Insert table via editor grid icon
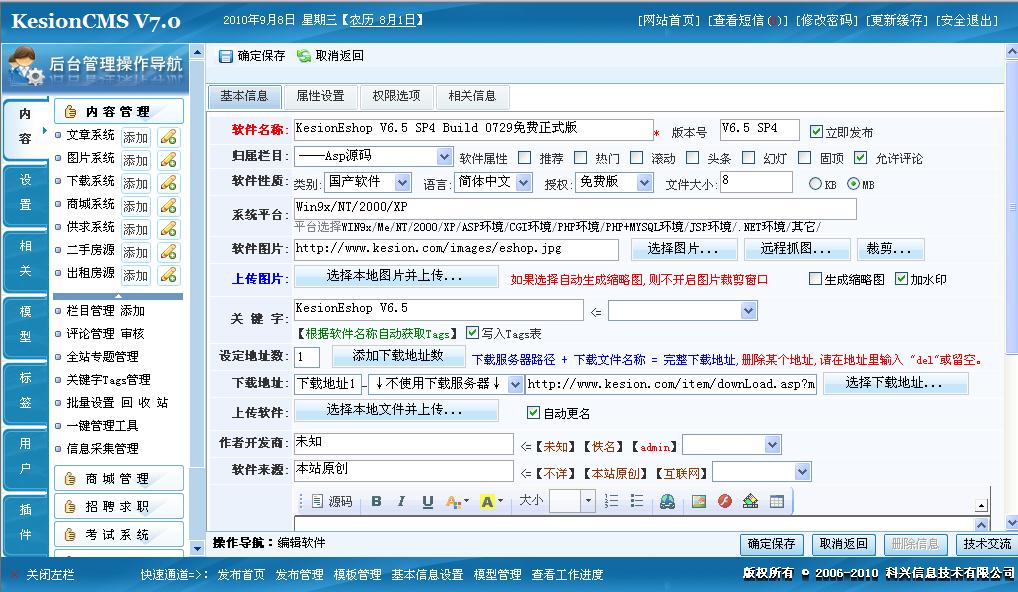1018x592 pixels. [776, 501]
